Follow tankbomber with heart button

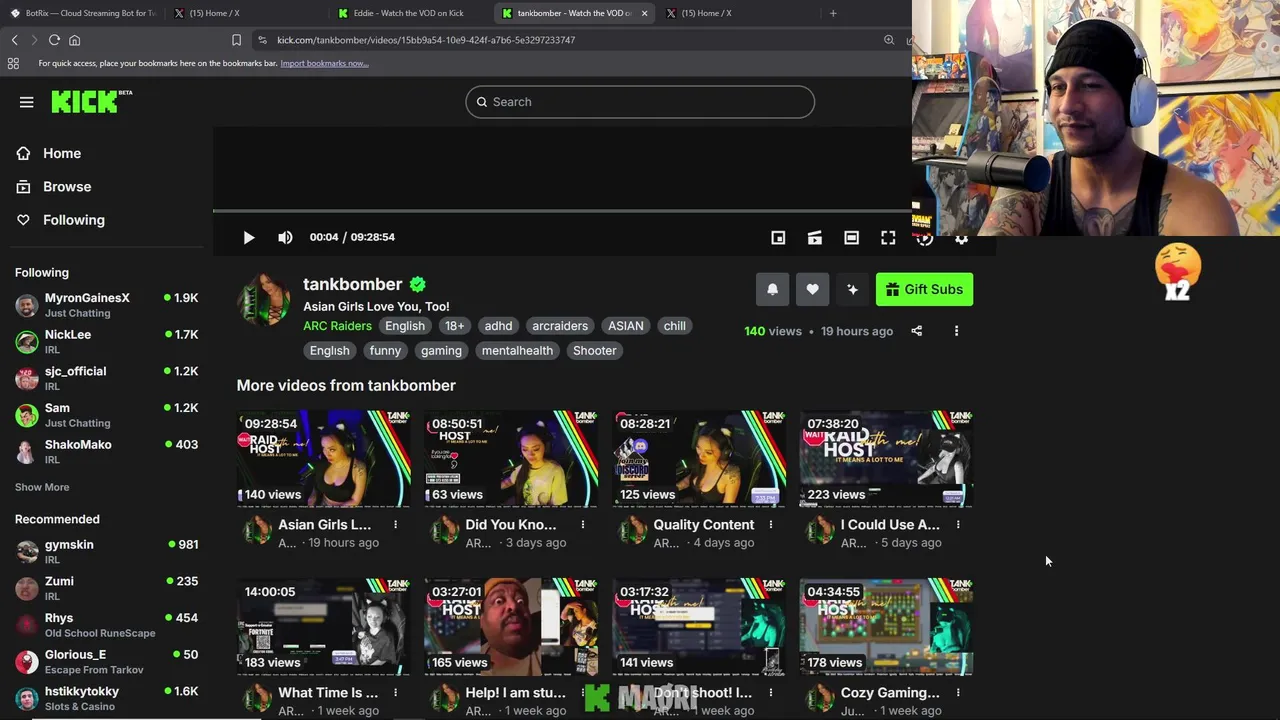click(812, 289)
